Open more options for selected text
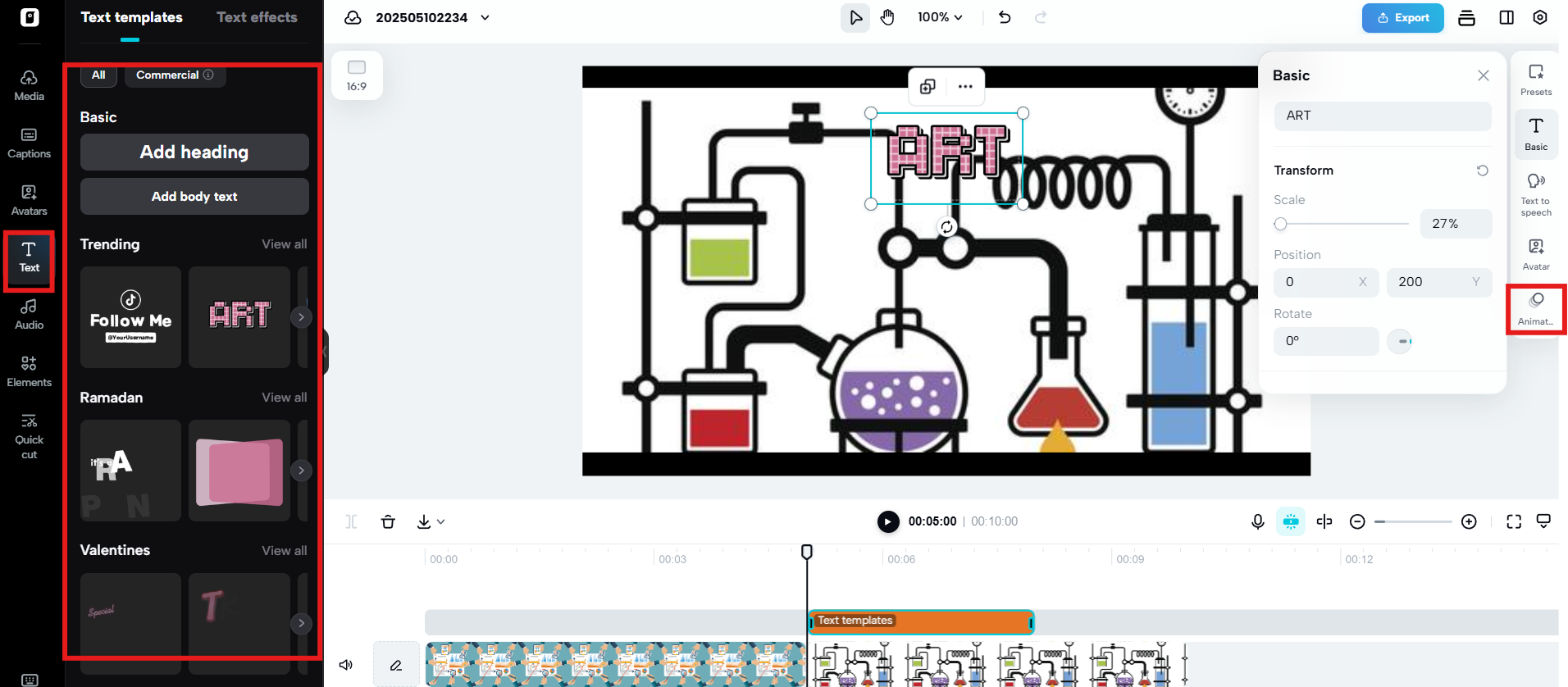 coord(965,86)
